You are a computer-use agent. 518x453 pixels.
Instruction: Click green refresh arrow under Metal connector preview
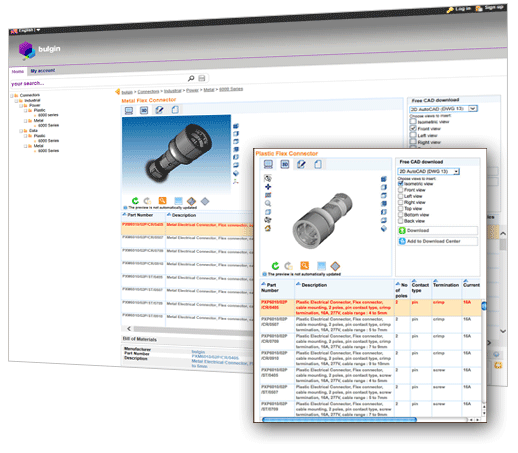pos(135,201)
